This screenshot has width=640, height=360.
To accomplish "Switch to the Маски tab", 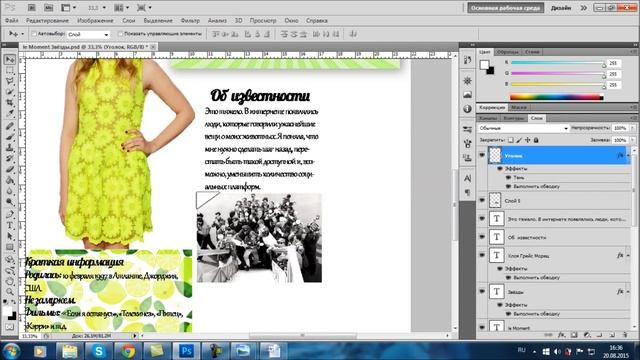I will (519, 107).
